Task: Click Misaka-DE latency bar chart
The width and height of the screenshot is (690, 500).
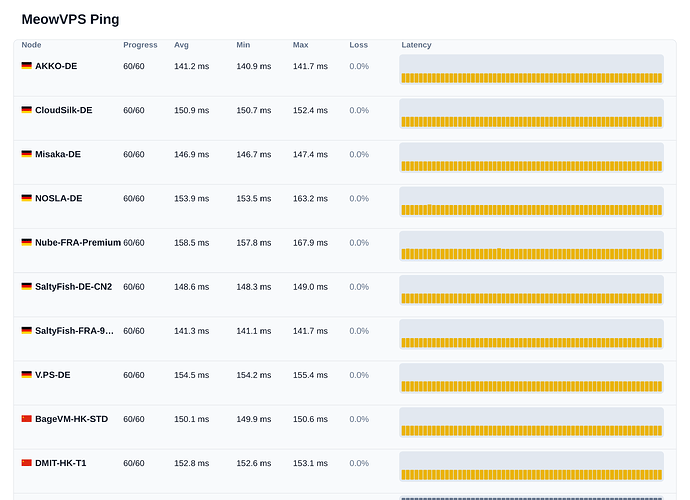Action: (532, 158)
